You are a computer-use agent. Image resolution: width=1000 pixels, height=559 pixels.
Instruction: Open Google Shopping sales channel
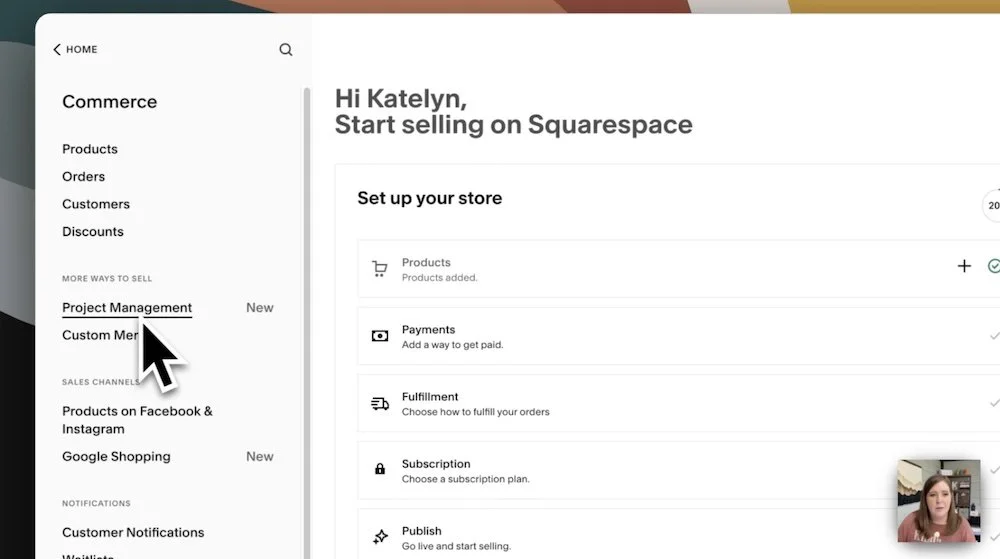116,456
